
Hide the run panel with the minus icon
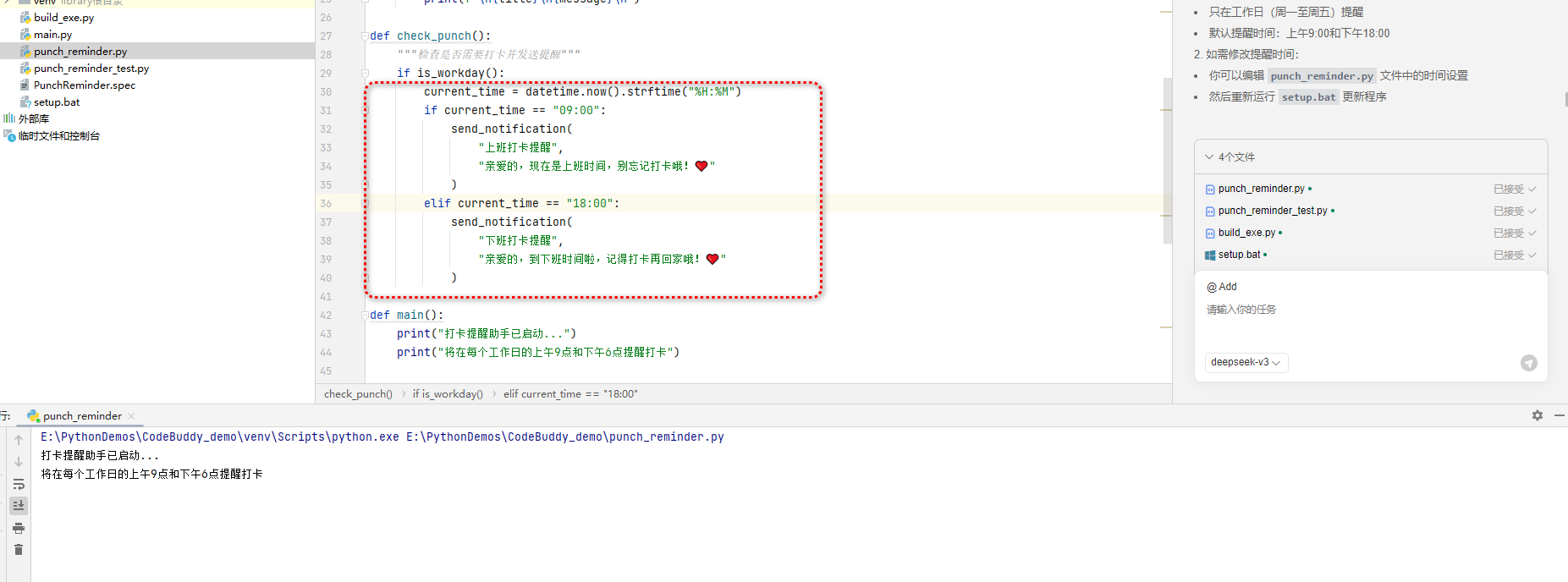[x=1560, y=415]
